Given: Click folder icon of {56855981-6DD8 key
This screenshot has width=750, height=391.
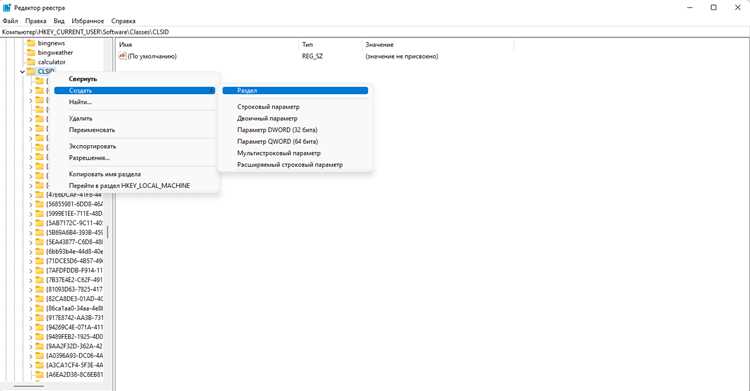Looking at the screenshot, I should (40, 204).
